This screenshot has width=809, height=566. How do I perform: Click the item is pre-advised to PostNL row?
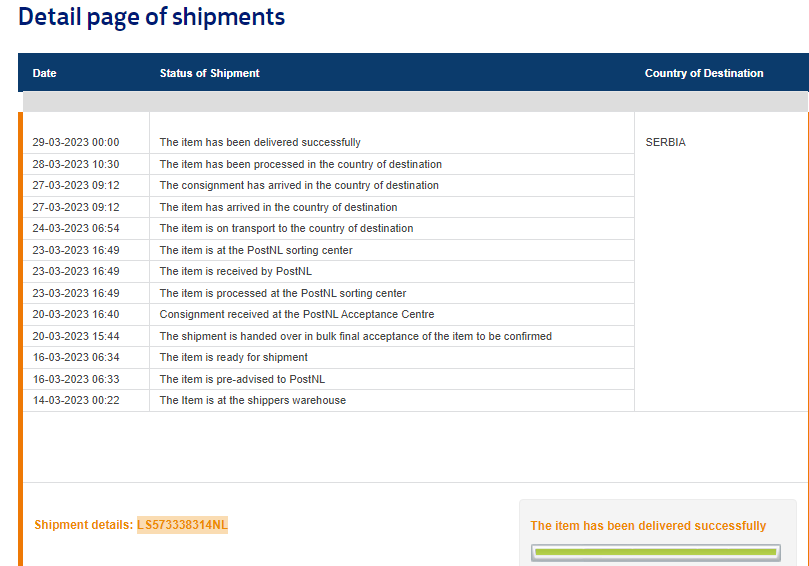pyautogui.click(x=242, y=379)
